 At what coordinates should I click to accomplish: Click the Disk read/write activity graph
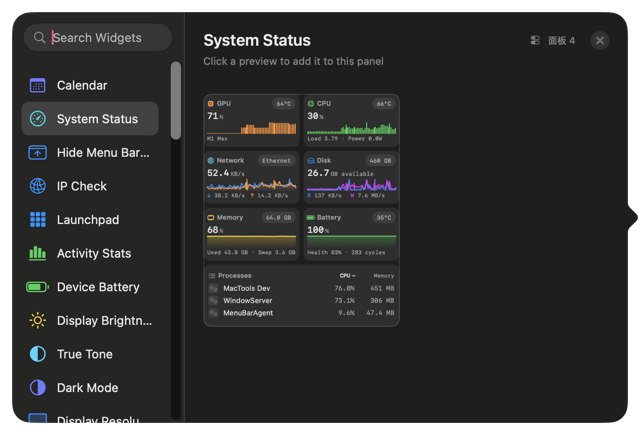[x=351, y=185]
